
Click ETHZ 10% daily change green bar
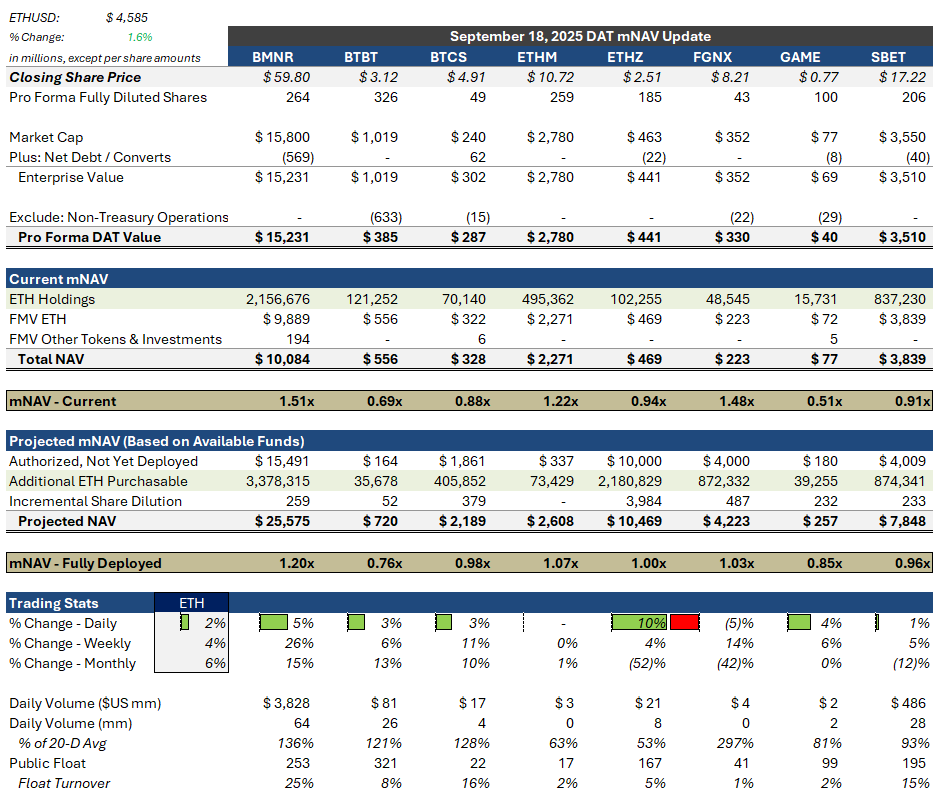(639, 622)
